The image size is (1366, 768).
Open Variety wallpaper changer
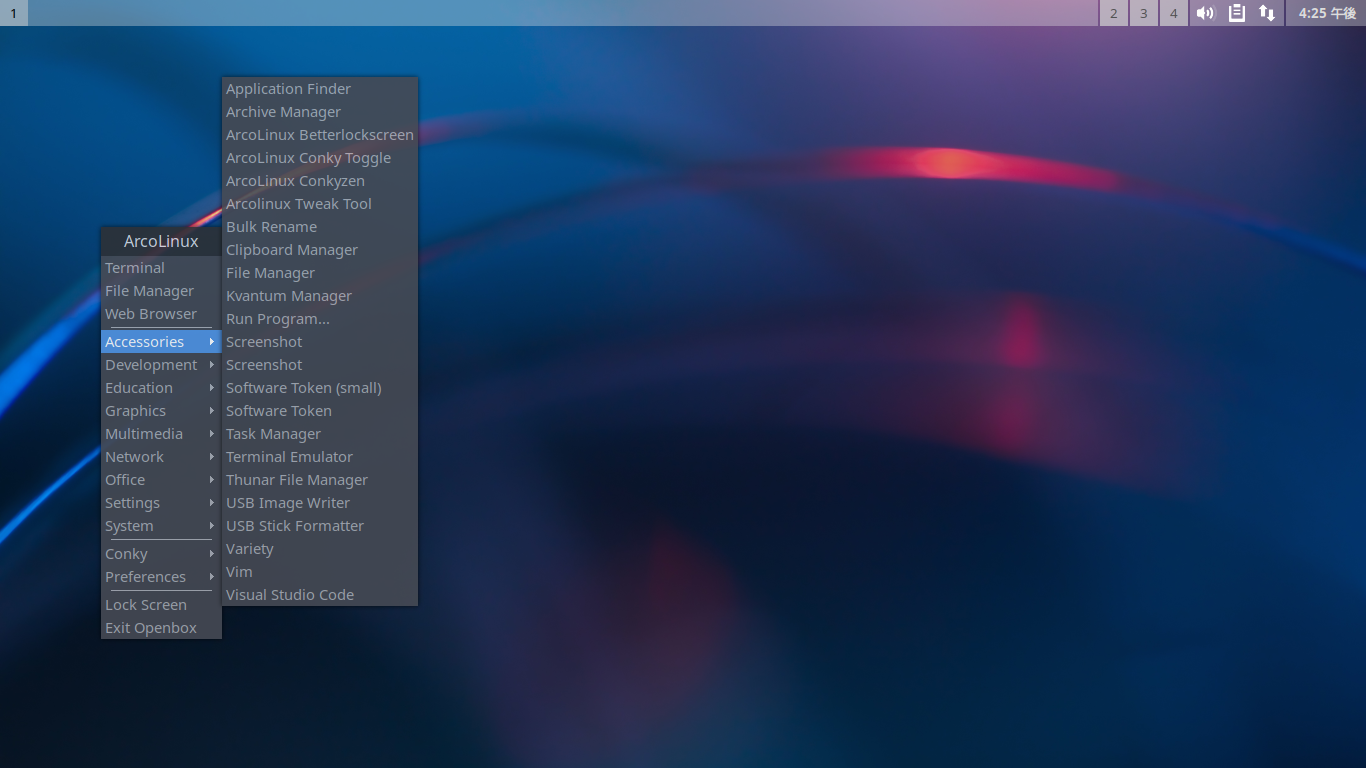(319, 549)
